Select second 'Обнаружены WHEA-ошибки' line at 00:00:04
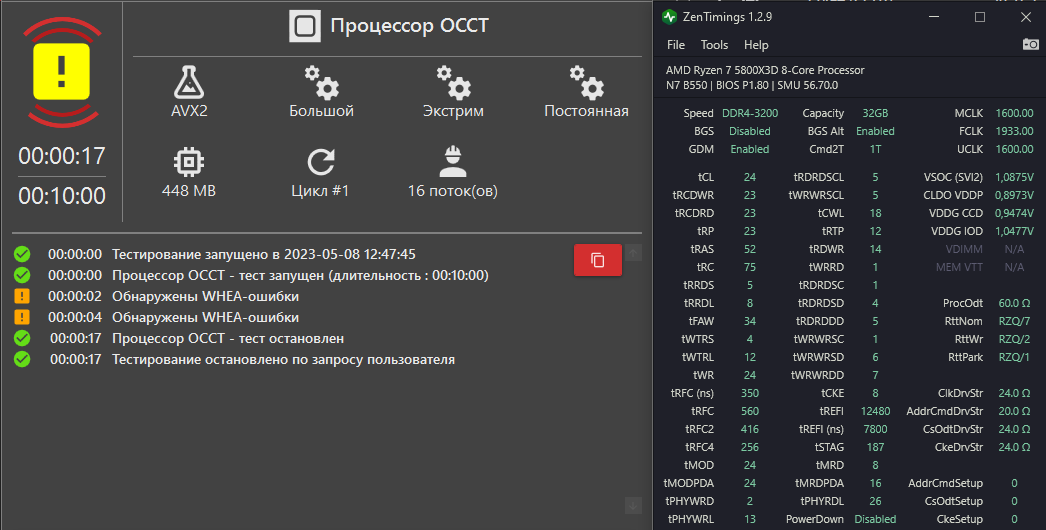Screen dimensions: 1046x530 point(205,317)
